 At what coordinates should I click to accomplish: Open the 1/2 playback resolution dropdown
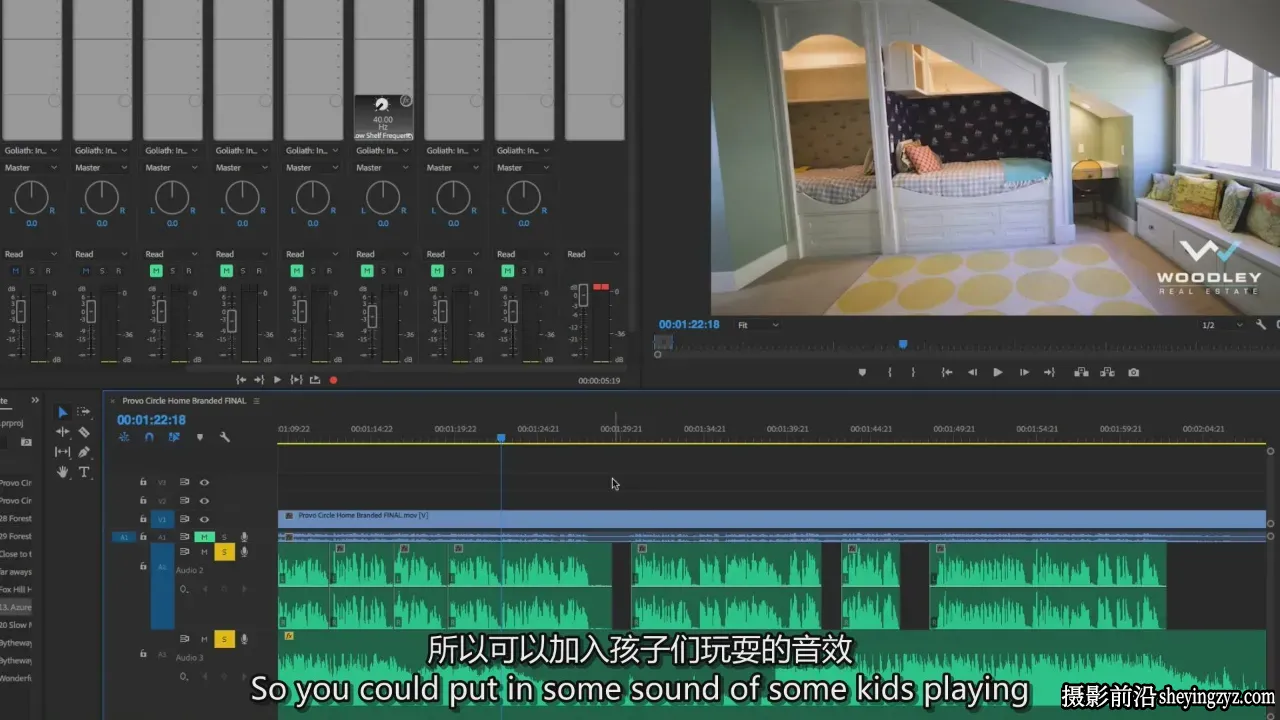point(1221,325)
